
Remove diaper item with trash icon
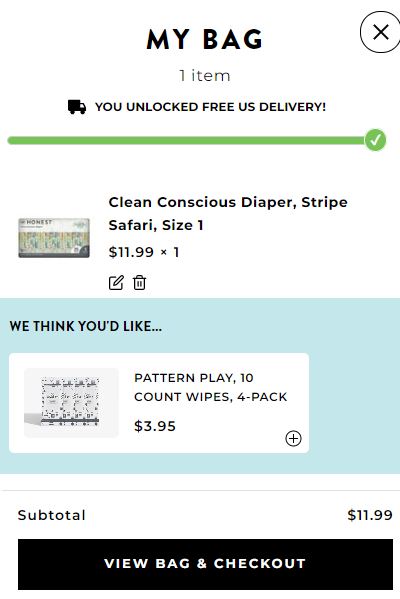coord(139,283)
